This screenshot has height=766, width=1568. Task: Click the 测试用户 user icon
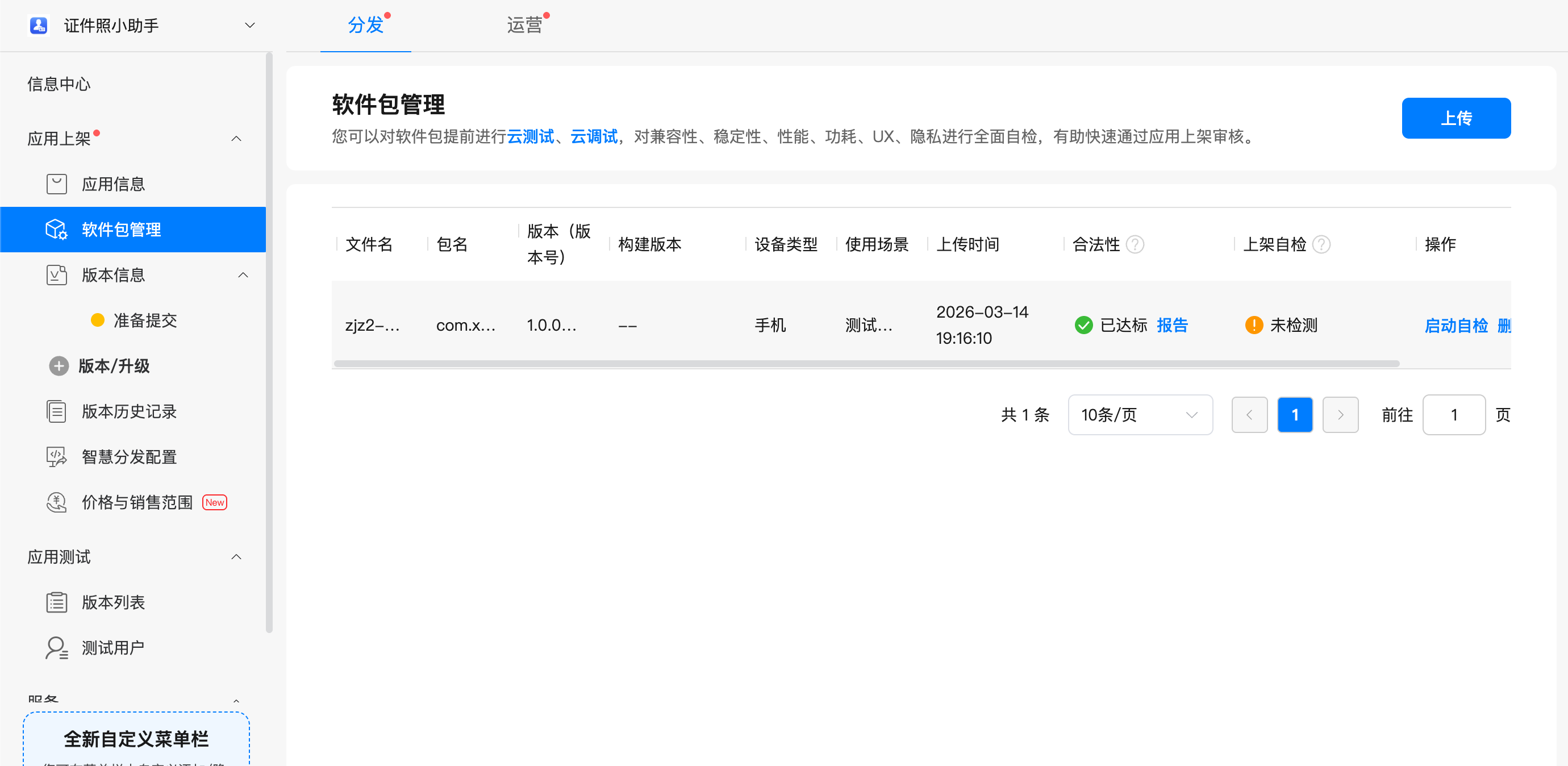point(57,648)
